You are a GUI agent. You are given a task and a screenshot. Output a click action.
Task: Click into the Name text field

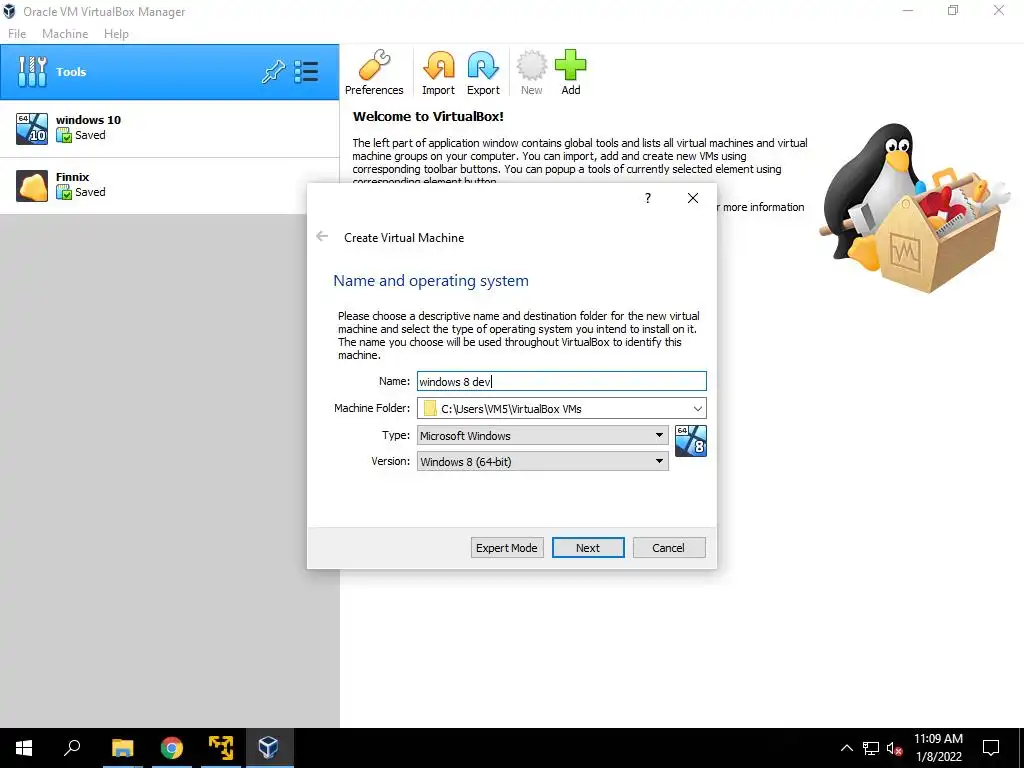pyautogui.click(x=562, y=381)
